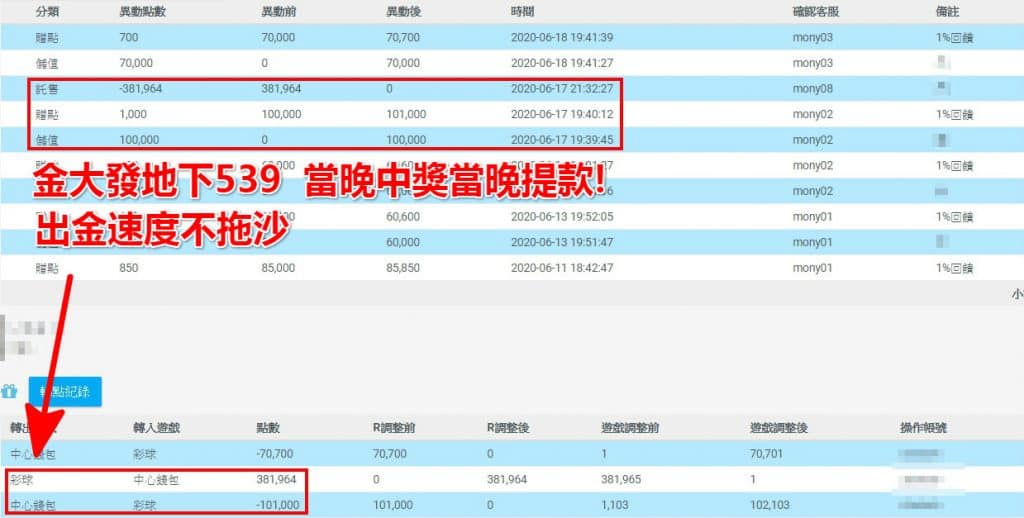Click the 101,000 value in the 異動後 column

pos(406,114)
